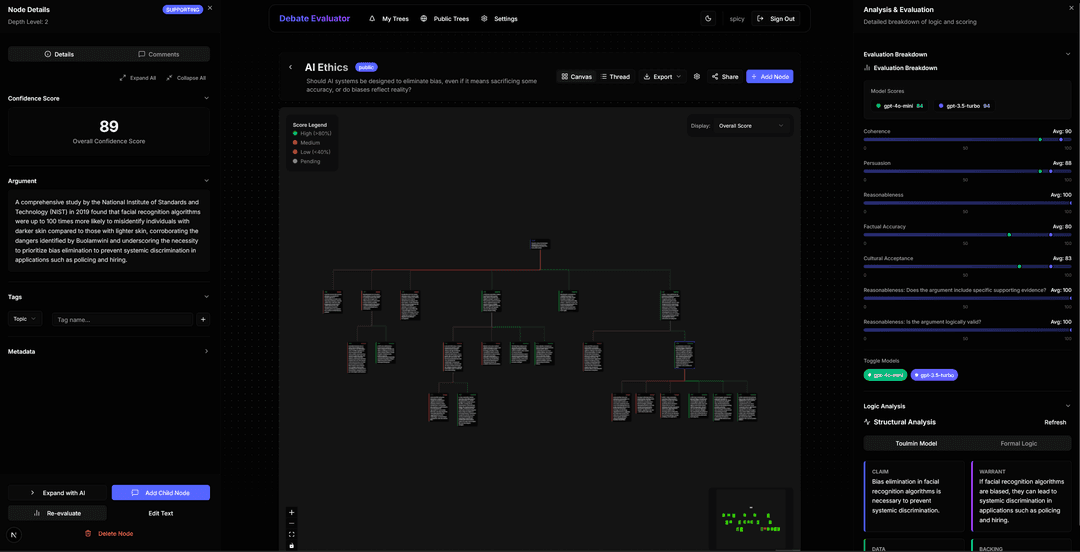Lock canvas interactivity with the lock icon
The image size is (1080, 552).
(x=292, y=546)
